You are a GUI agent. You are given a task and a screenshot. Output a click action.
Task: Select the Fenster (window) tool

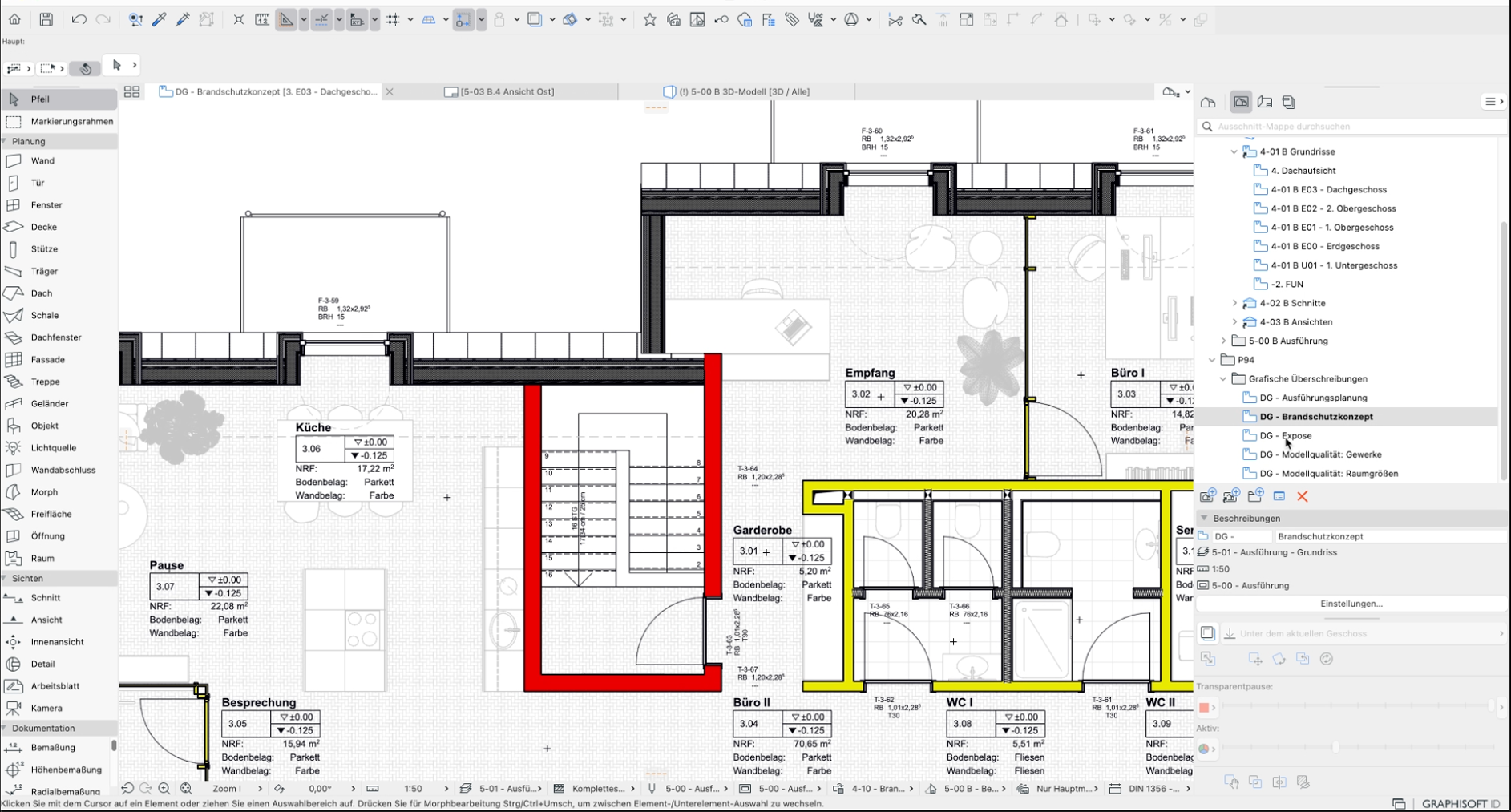click(59, 204)
